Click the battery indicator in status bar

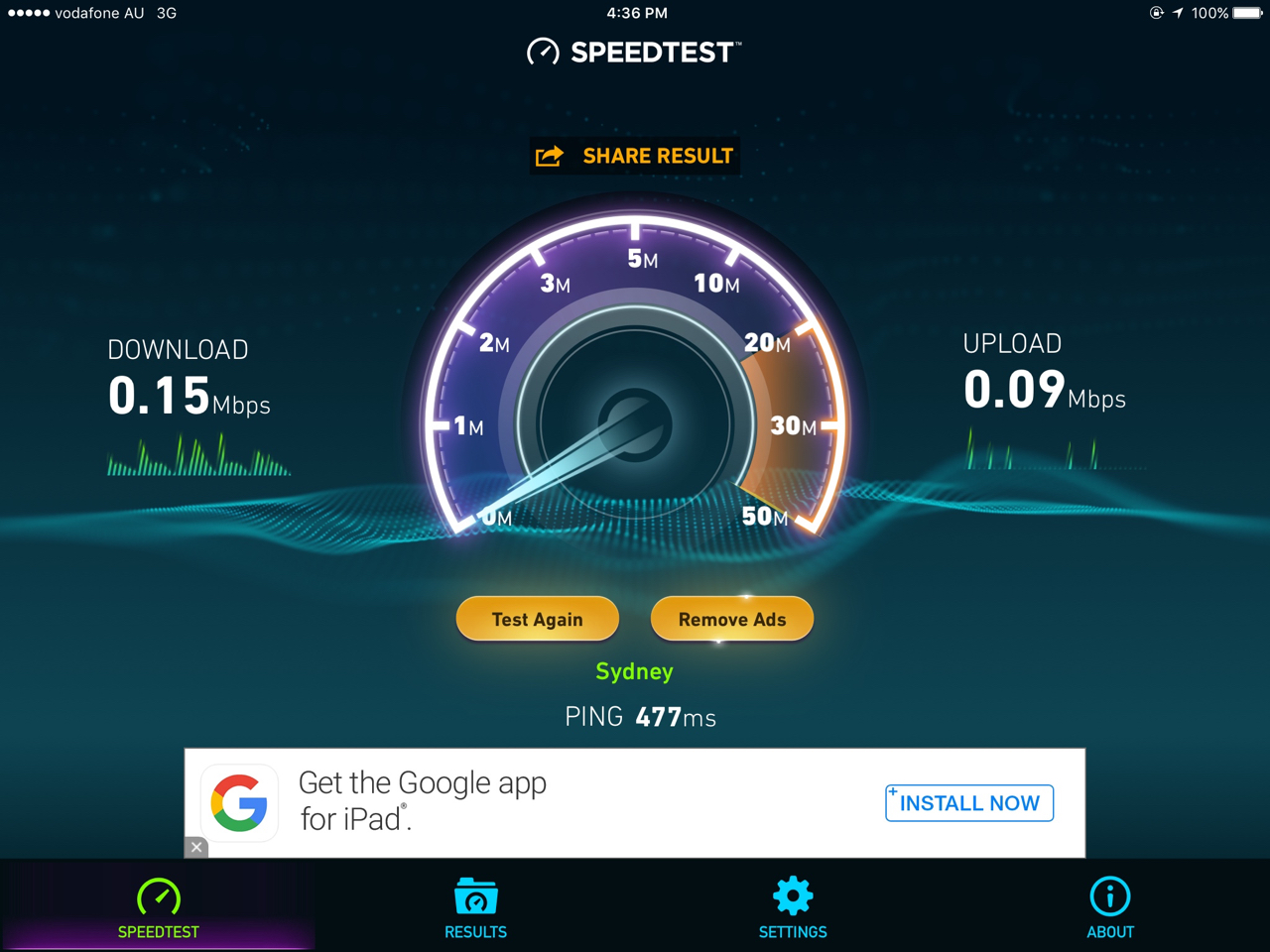click(1247, 13)
